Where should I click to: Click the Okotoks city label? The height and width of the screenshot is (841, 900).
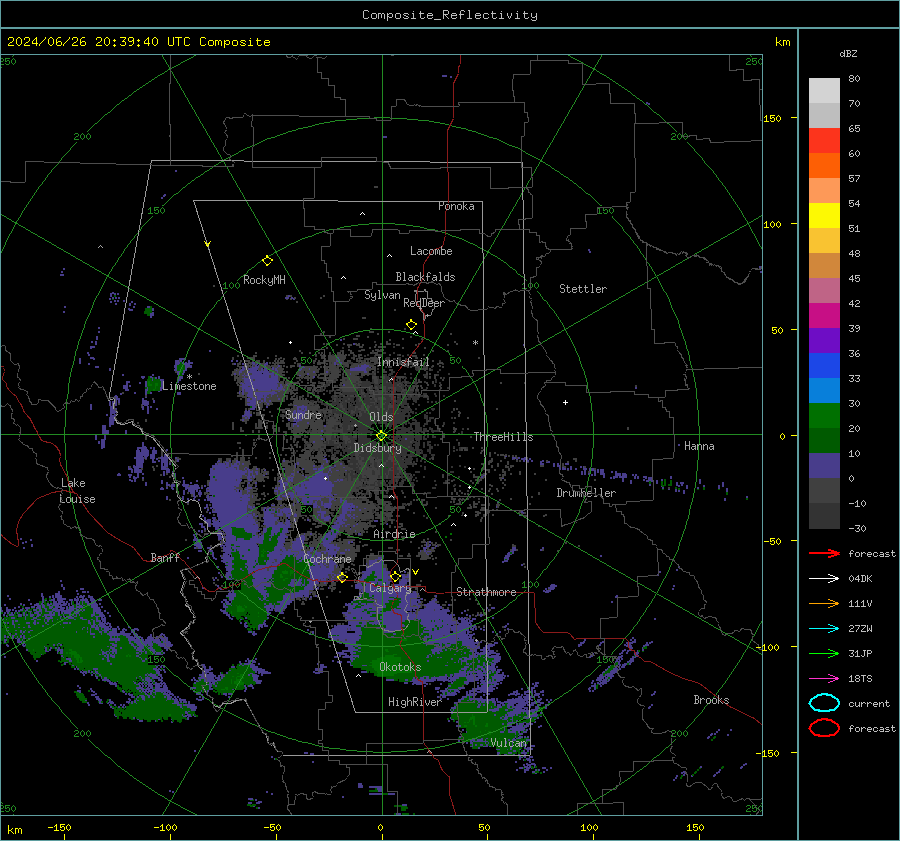point(400,667)
